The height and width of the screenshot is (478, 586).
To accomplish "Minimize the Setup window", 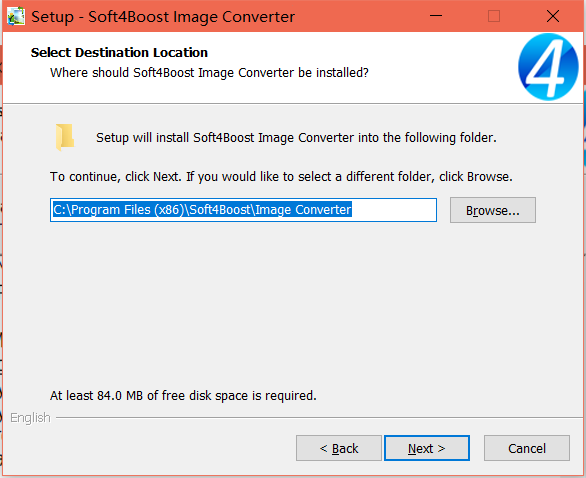I will coord(436,16).
